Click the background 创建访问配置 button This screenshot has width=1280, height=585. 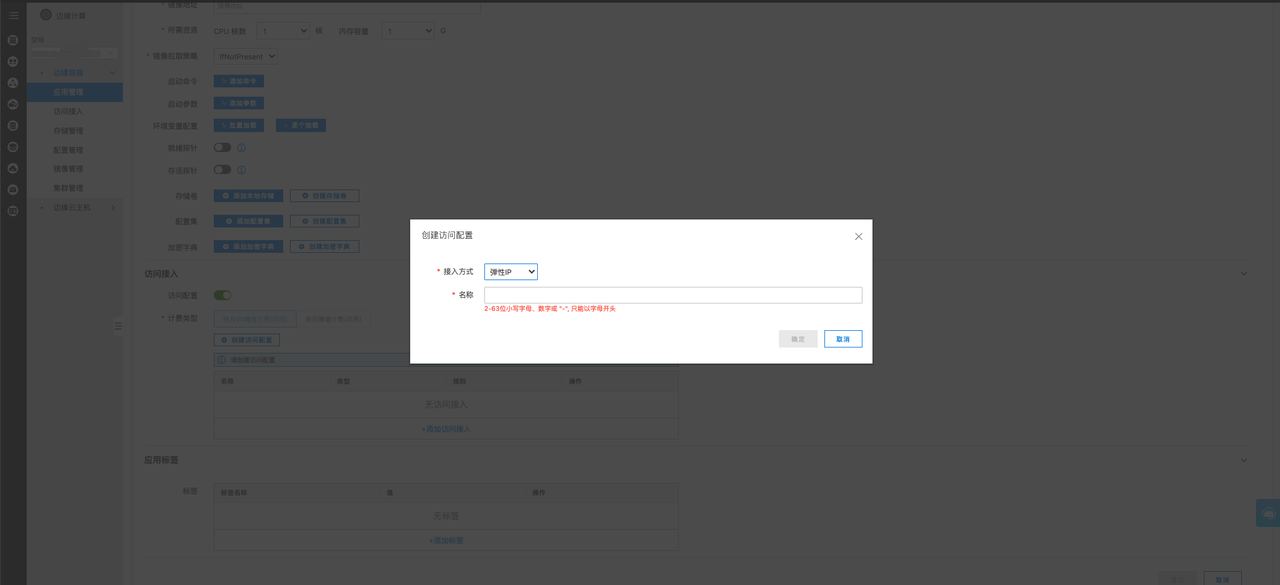[247, 340]
